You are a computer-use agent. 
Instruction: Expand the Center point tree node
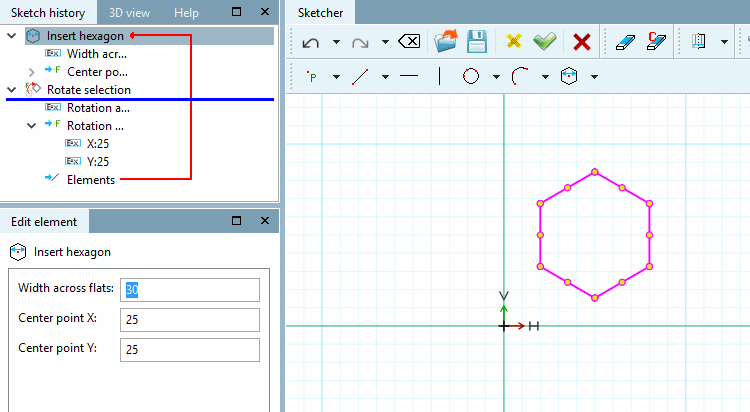[x=32, y=72]
